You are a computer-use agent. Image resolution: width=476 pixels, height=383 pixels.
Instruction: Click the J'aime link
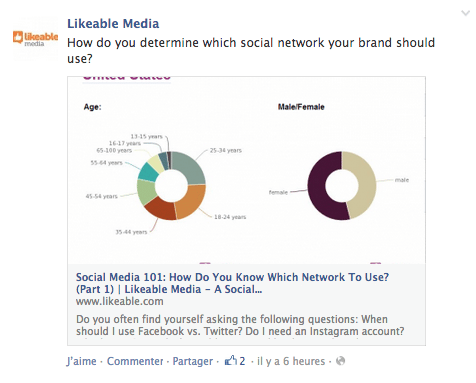[x=81, y=361]
